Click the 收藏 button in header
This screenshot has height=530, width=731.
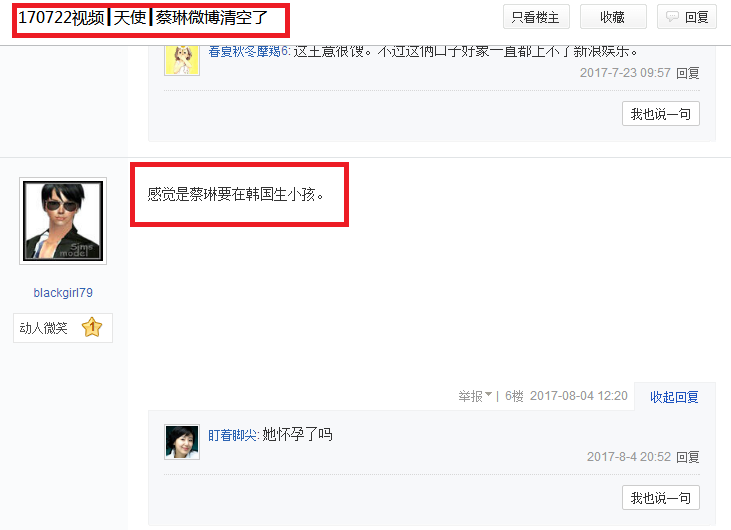[613, 17]
